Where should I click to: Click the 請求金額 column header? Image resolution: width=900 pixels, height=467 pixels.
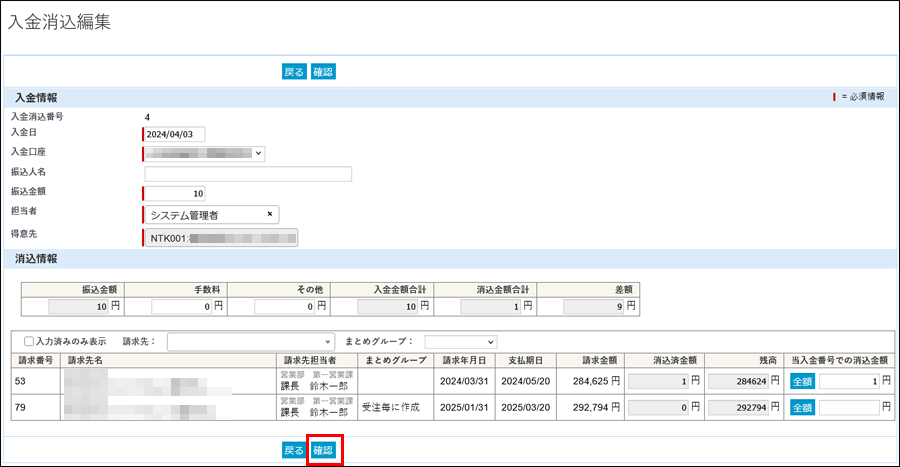pyautogui.click(x=591, y=360)
